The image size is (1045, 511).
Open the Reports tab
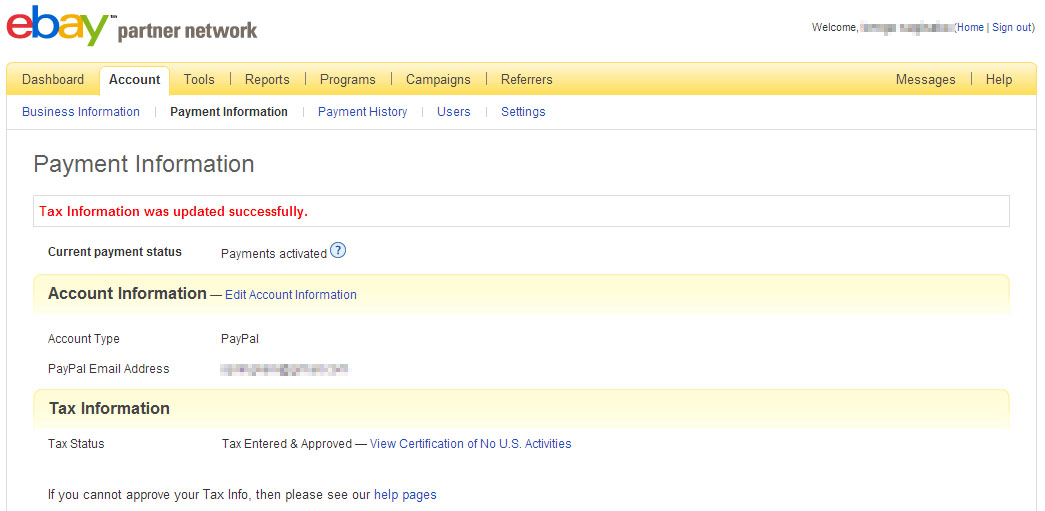pos(267,80)
